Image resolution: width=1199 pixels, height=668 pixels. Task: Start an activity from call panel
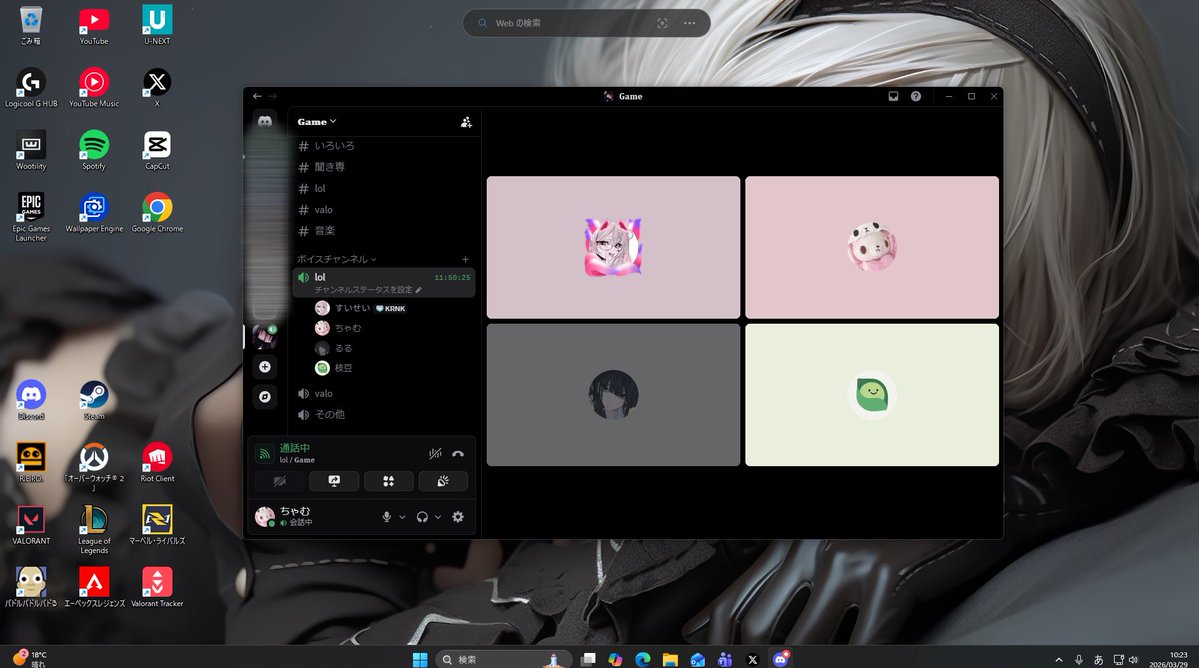point(388,481)
